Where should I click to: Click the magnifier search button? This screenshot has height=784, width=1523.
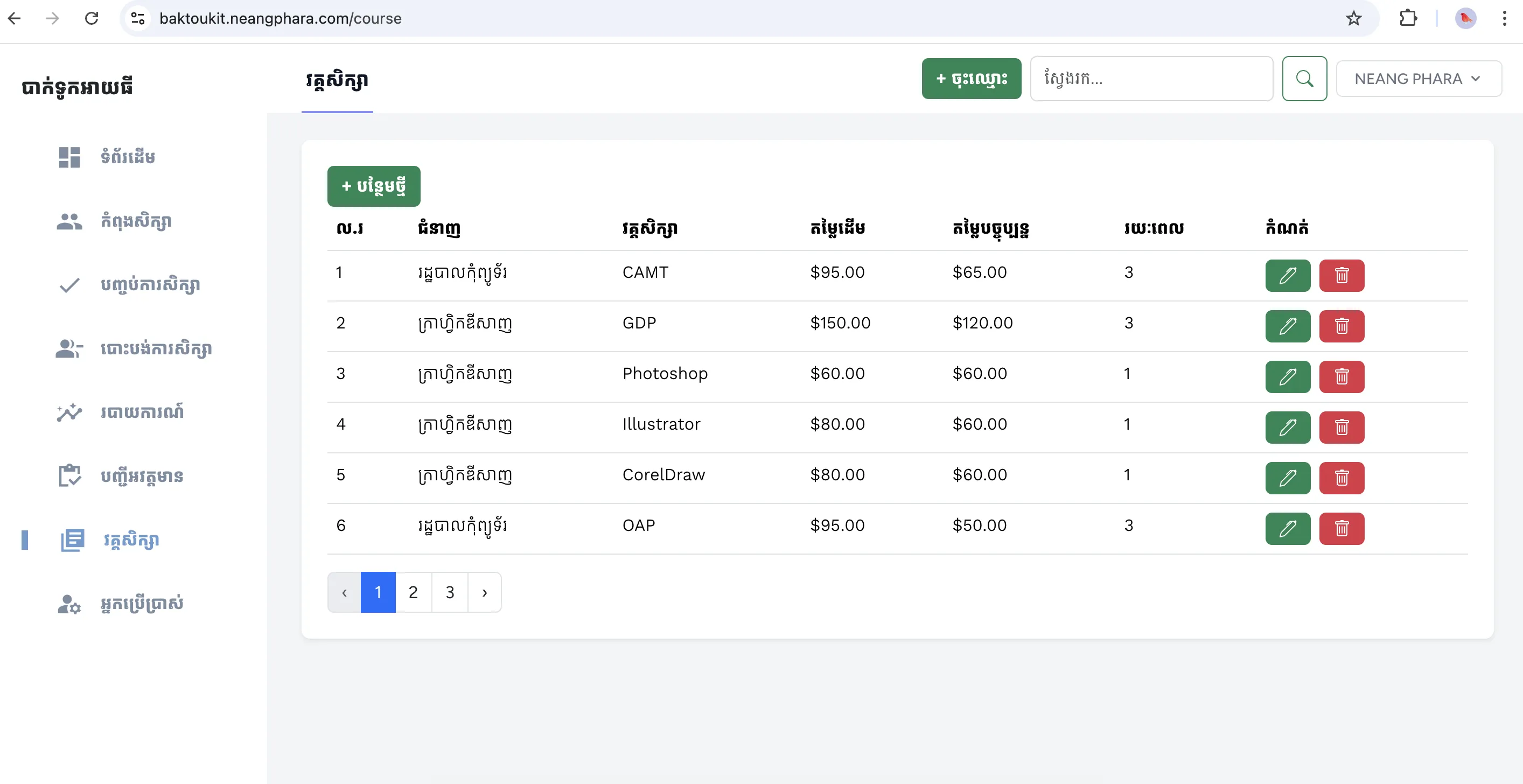click(x=1304, y=79)
